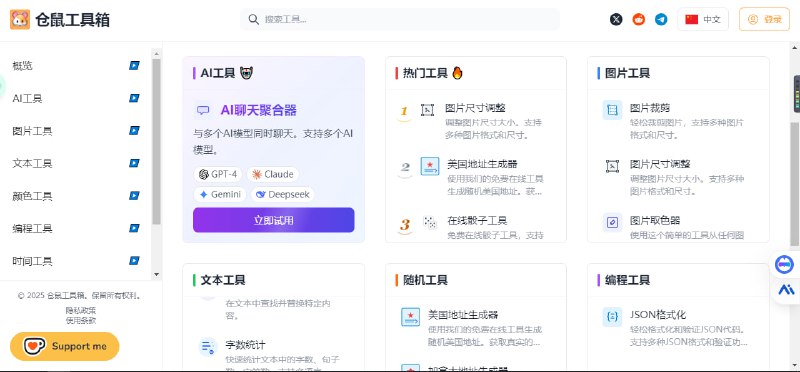Click the 编程工具 card heading
This screenshot has width=800, height=372.
tap(628, 280)
